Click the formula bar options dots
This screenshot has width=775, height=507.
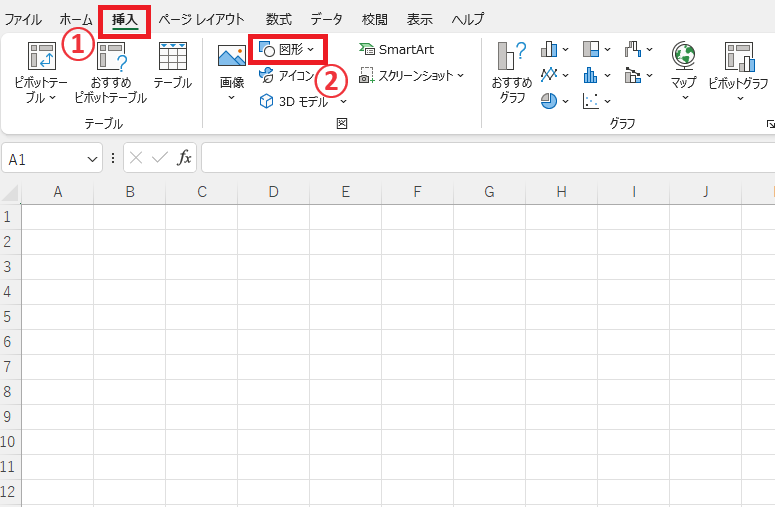coord(113,158)
